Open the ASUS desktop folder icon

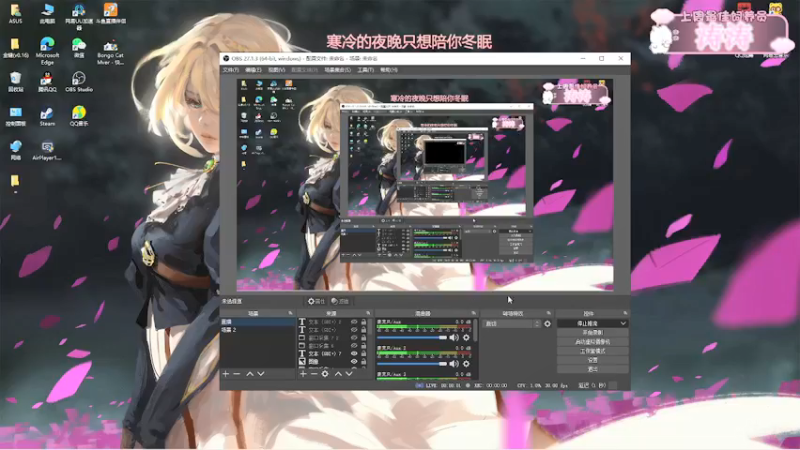point(15,14)
